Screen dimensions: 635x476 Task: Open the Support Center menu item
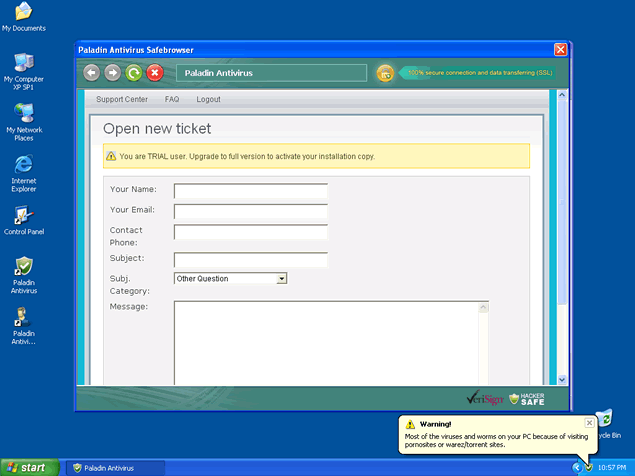pos(122,100)
